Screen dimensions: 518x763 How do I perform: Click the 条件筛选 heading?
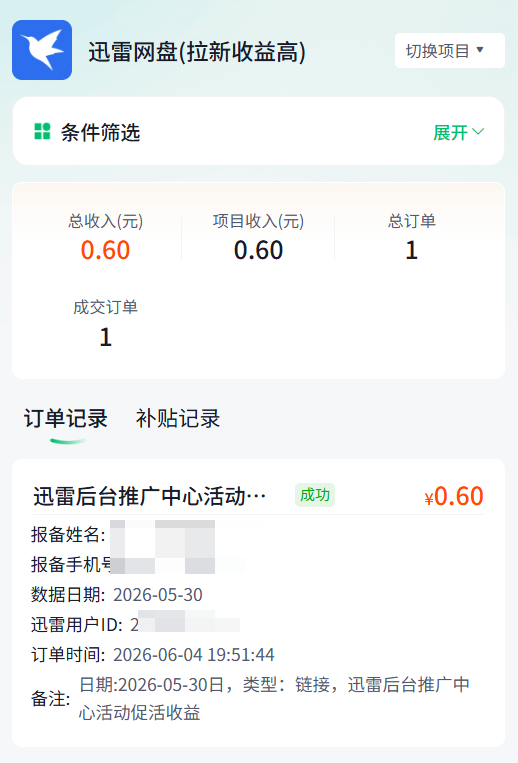[101, 132]
